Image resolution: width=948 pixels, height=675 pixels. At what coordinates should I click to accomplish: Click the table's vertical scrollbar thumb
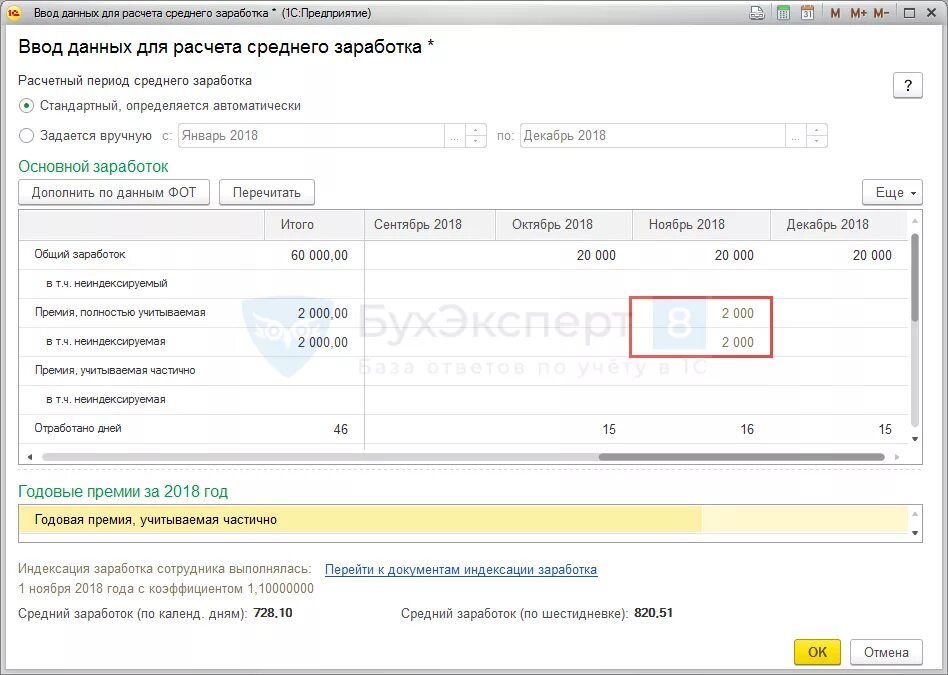[915, 277]
